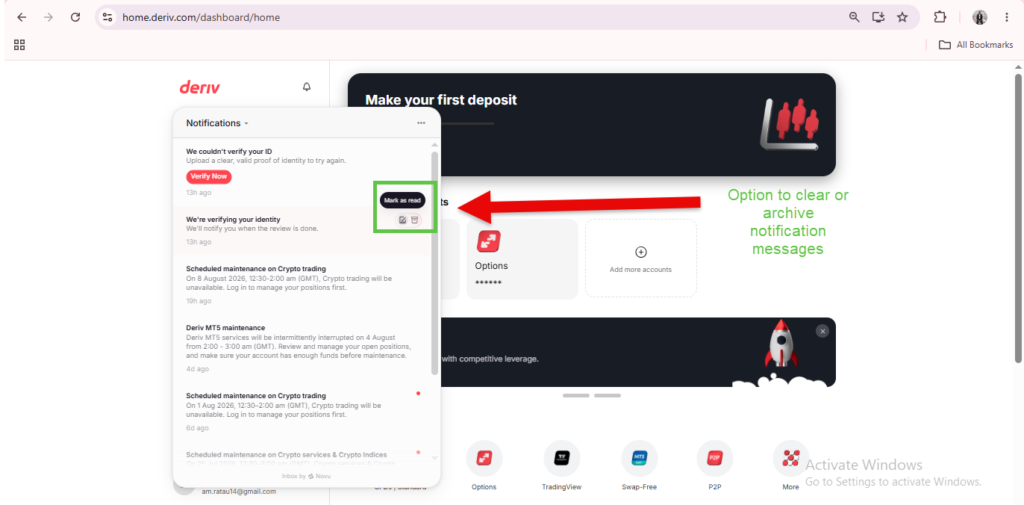Viewport: 1024px width, 505px height.
Task: Open the Chrome profile avatar
Action: tap(980, 18)
